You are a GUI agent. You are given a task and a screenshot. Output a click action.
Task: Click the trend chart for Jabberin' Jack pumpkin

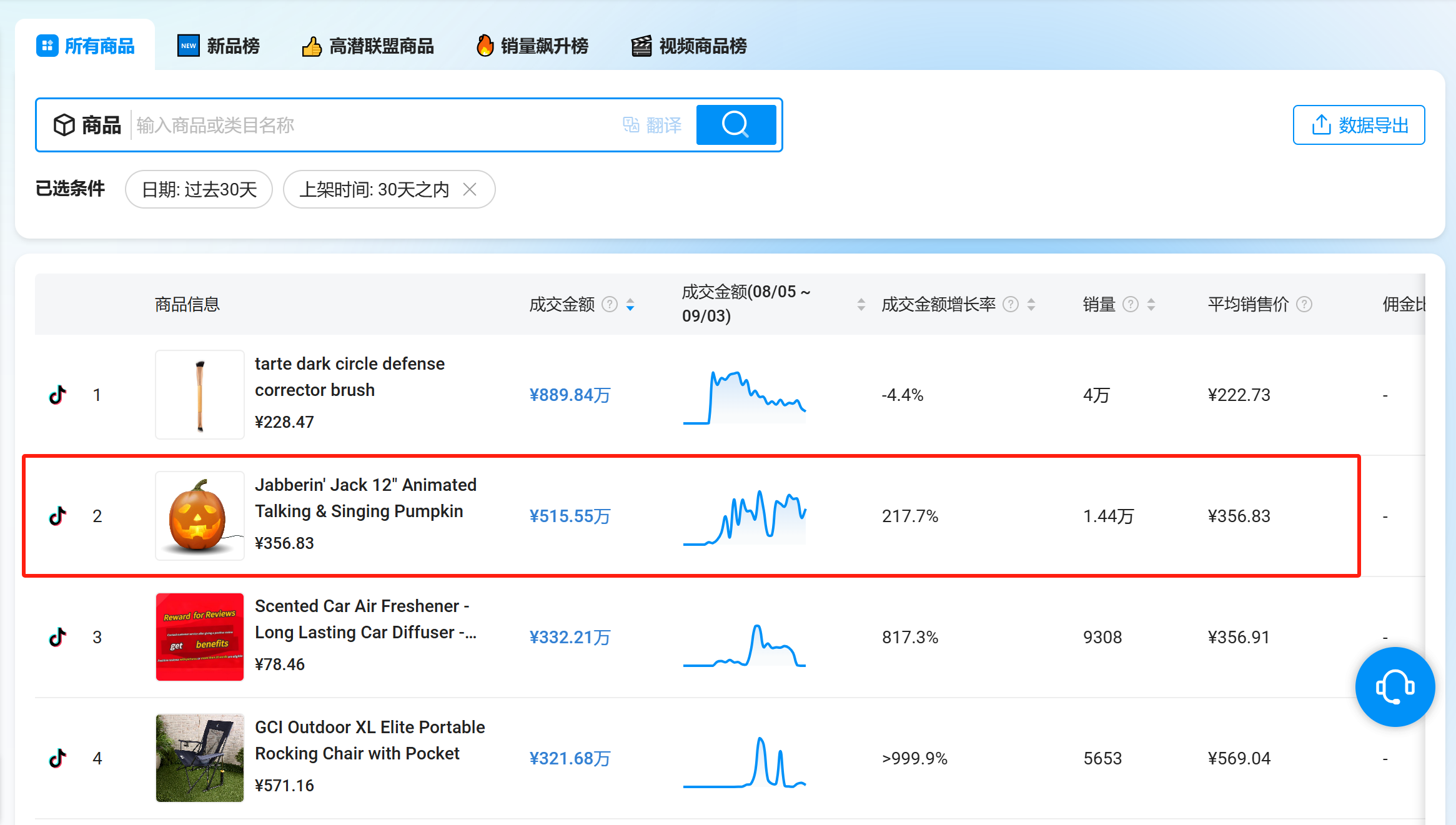[743, 515]
